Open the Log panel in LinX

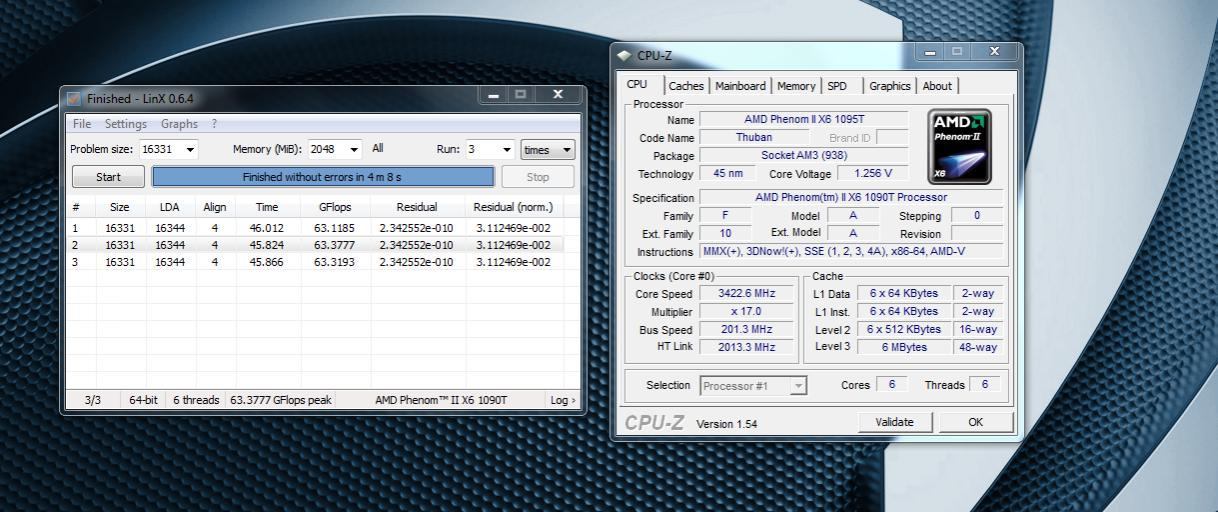click(x=563, y=400)
